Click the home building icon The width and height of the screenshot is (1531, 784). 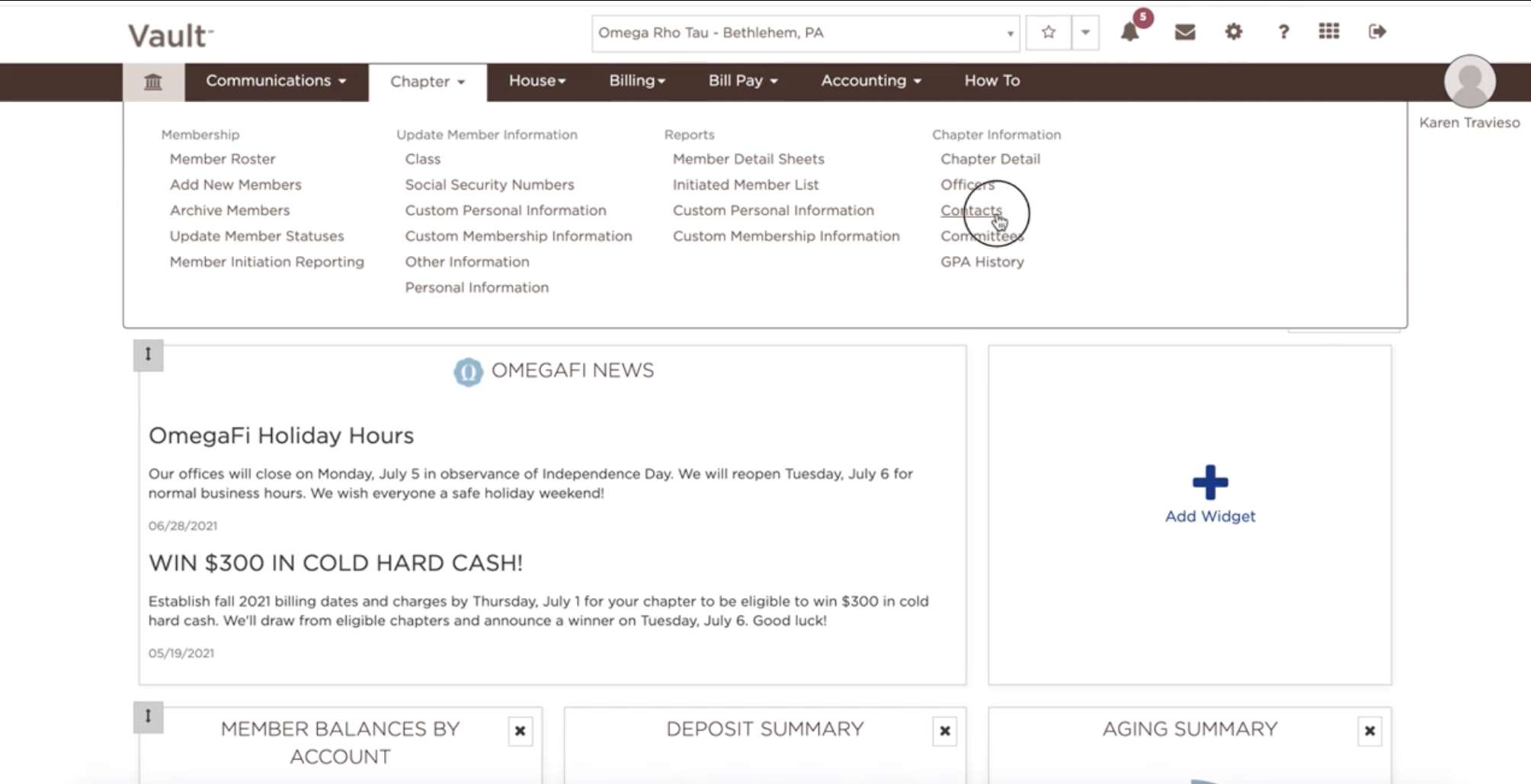(x=153, y=82)
